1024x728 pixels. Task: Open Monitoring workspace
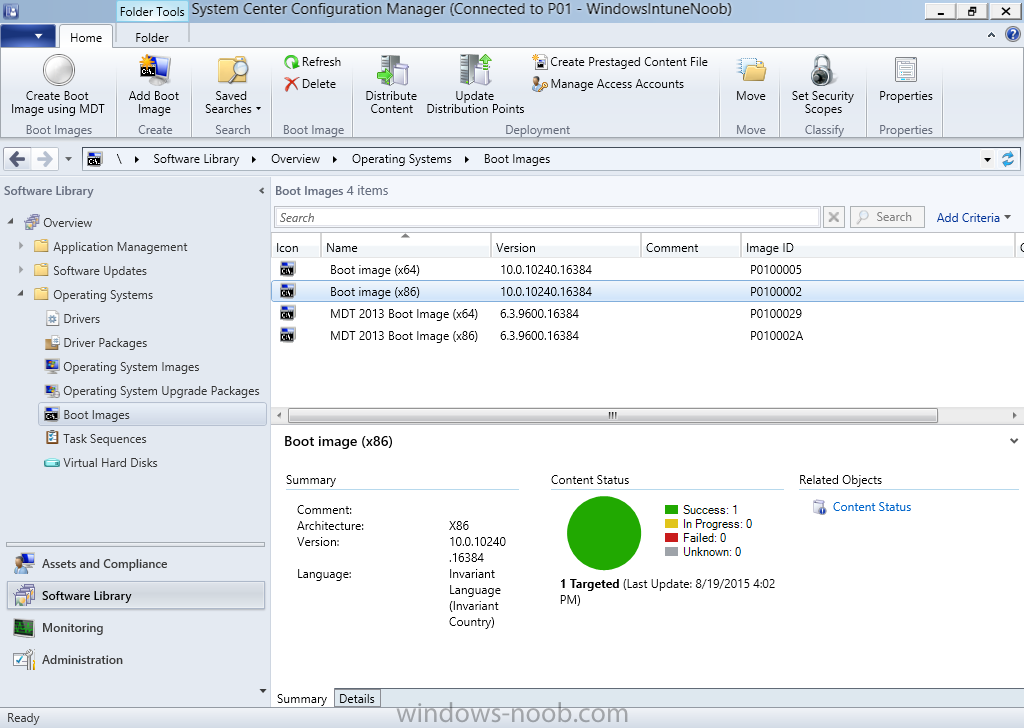(136, 627)
